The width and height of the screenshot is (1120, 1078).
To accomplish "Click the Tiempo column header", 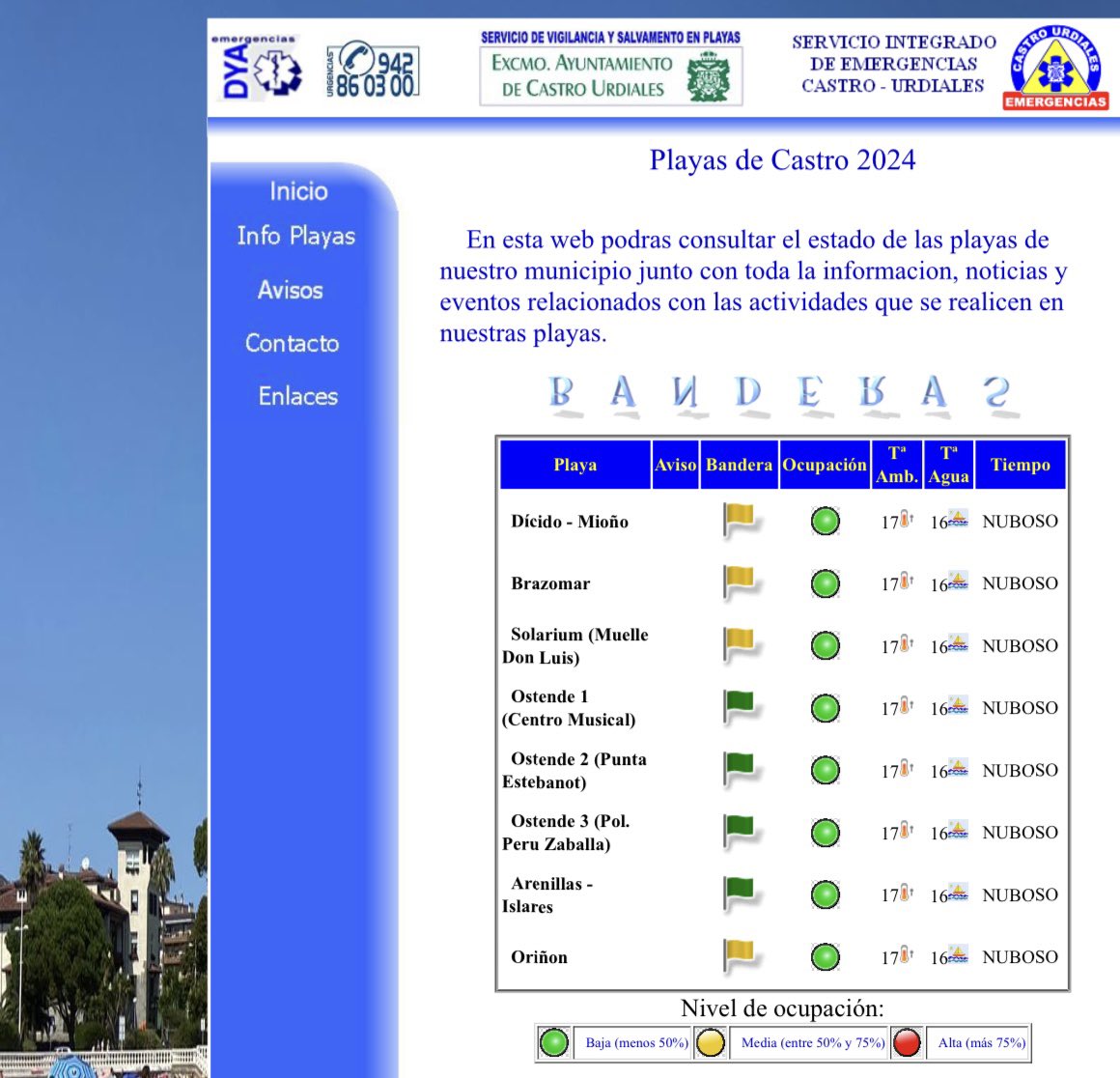I will pos(1020,465).
